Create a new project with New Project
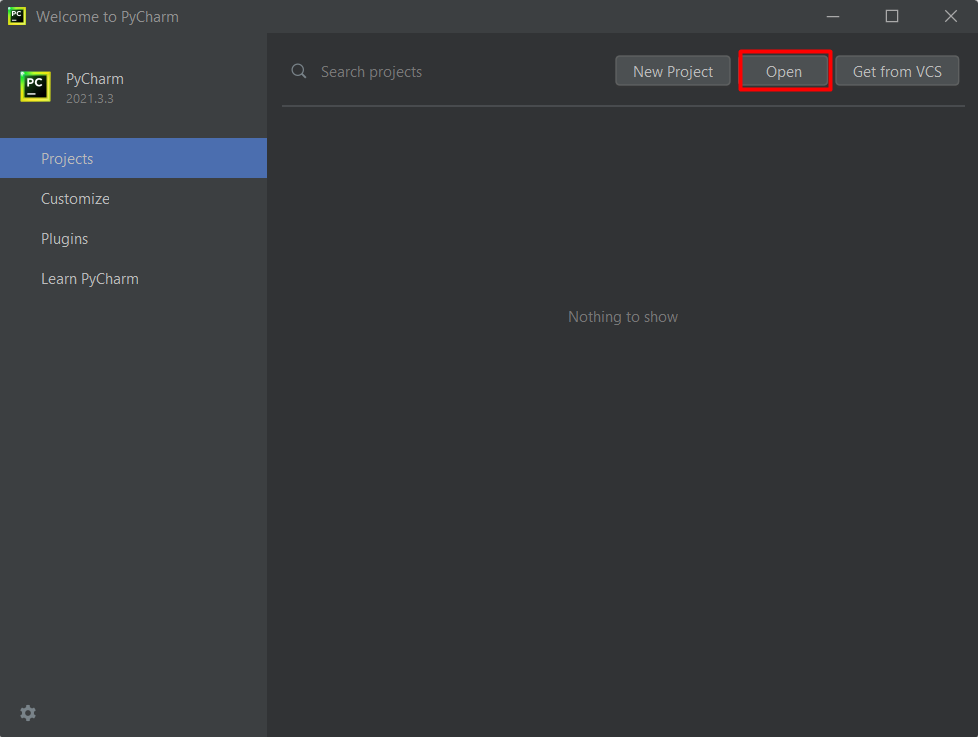 coord(672,70)
